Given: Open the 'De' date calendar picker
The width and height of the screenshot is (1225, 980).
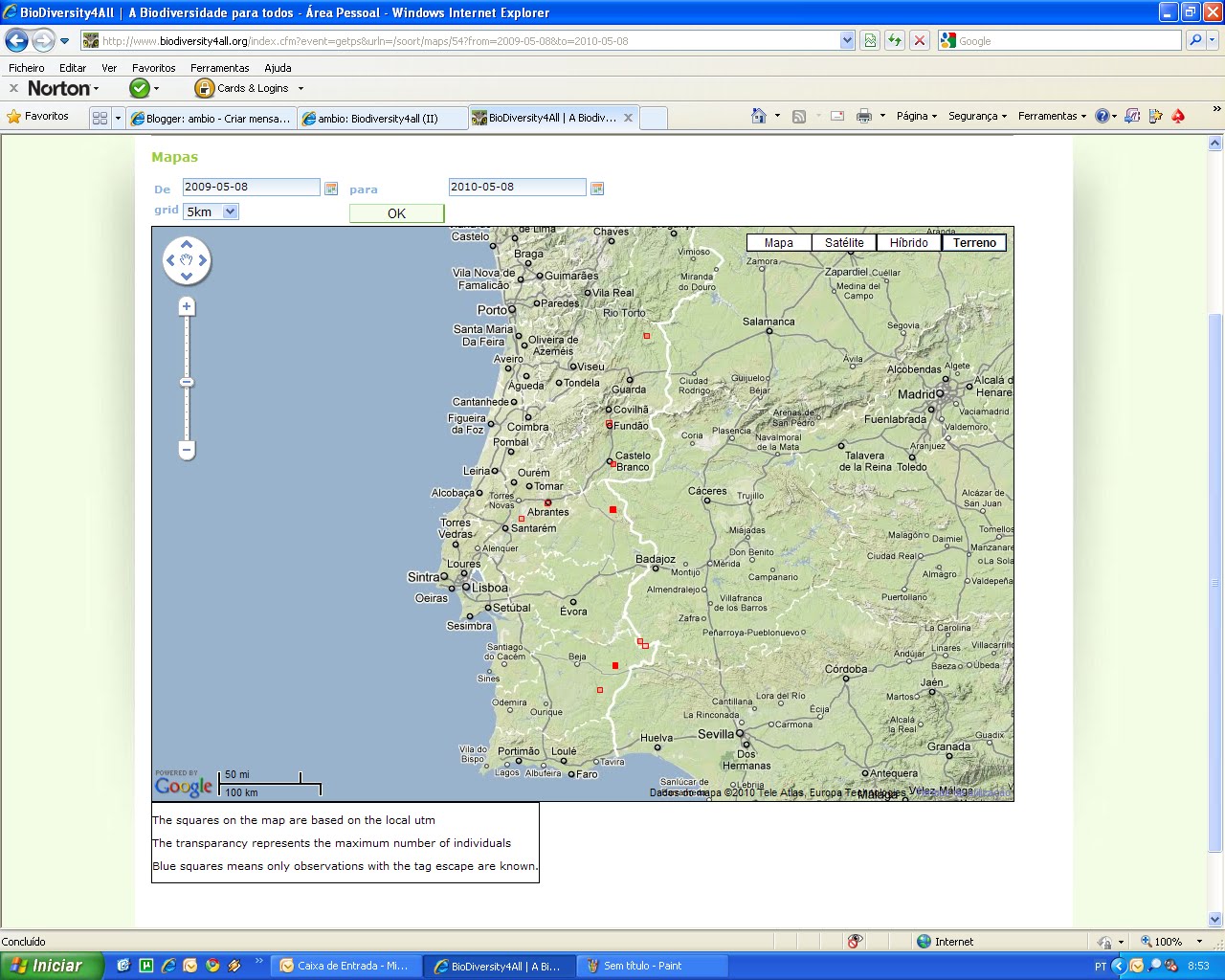Looking at the screenshot, I should (331, 189).
